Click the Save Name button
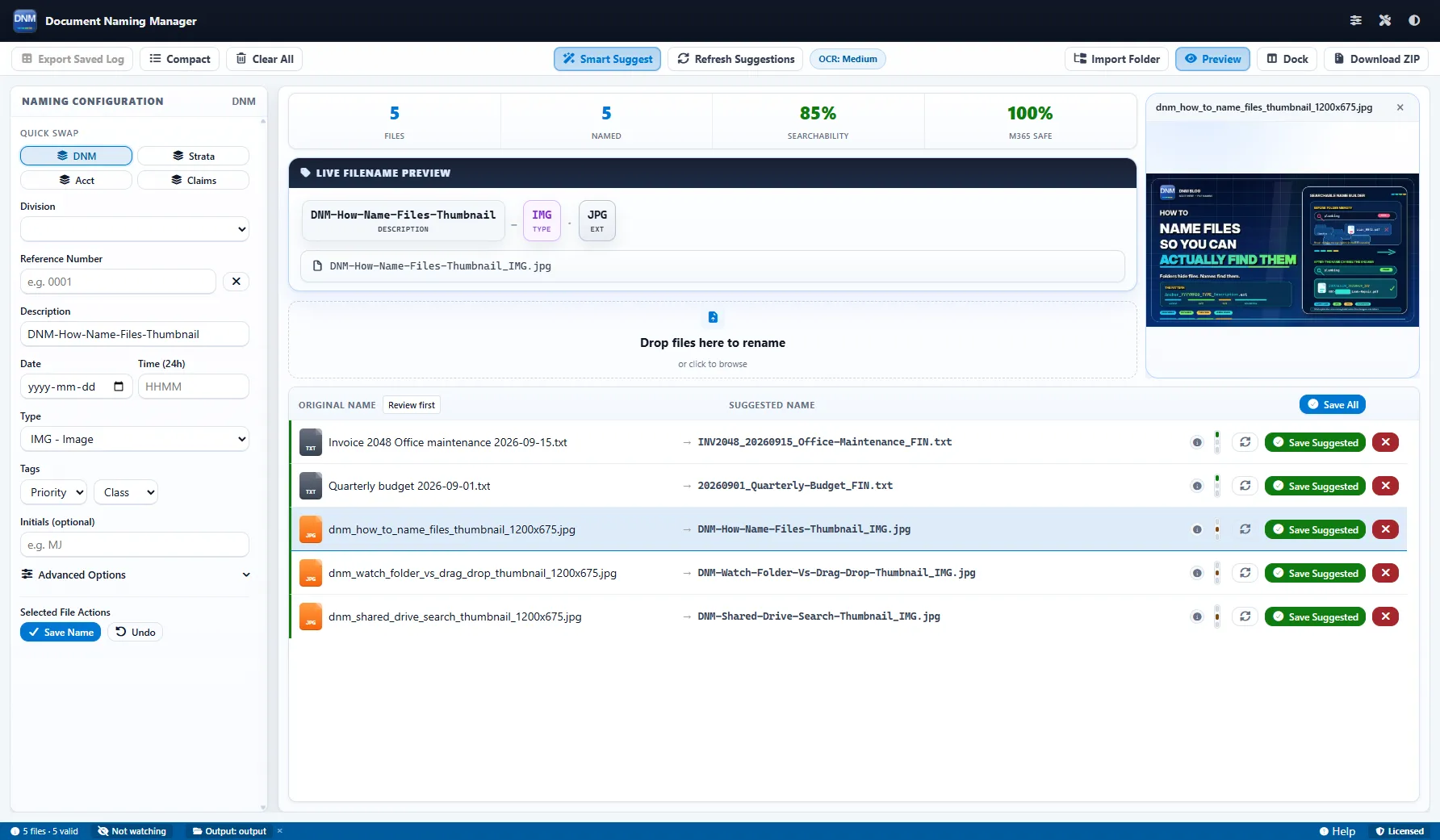 pos(61,632)
